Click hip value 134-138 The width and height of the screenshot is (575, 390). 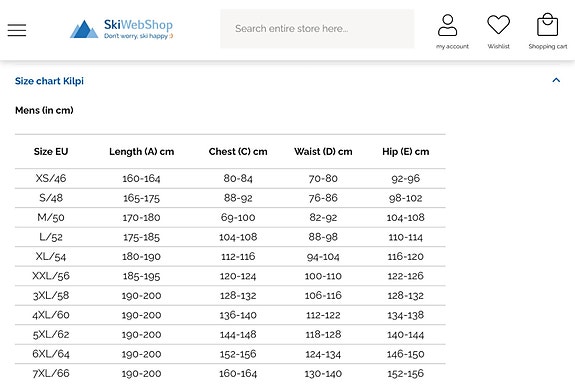[406, 315]
